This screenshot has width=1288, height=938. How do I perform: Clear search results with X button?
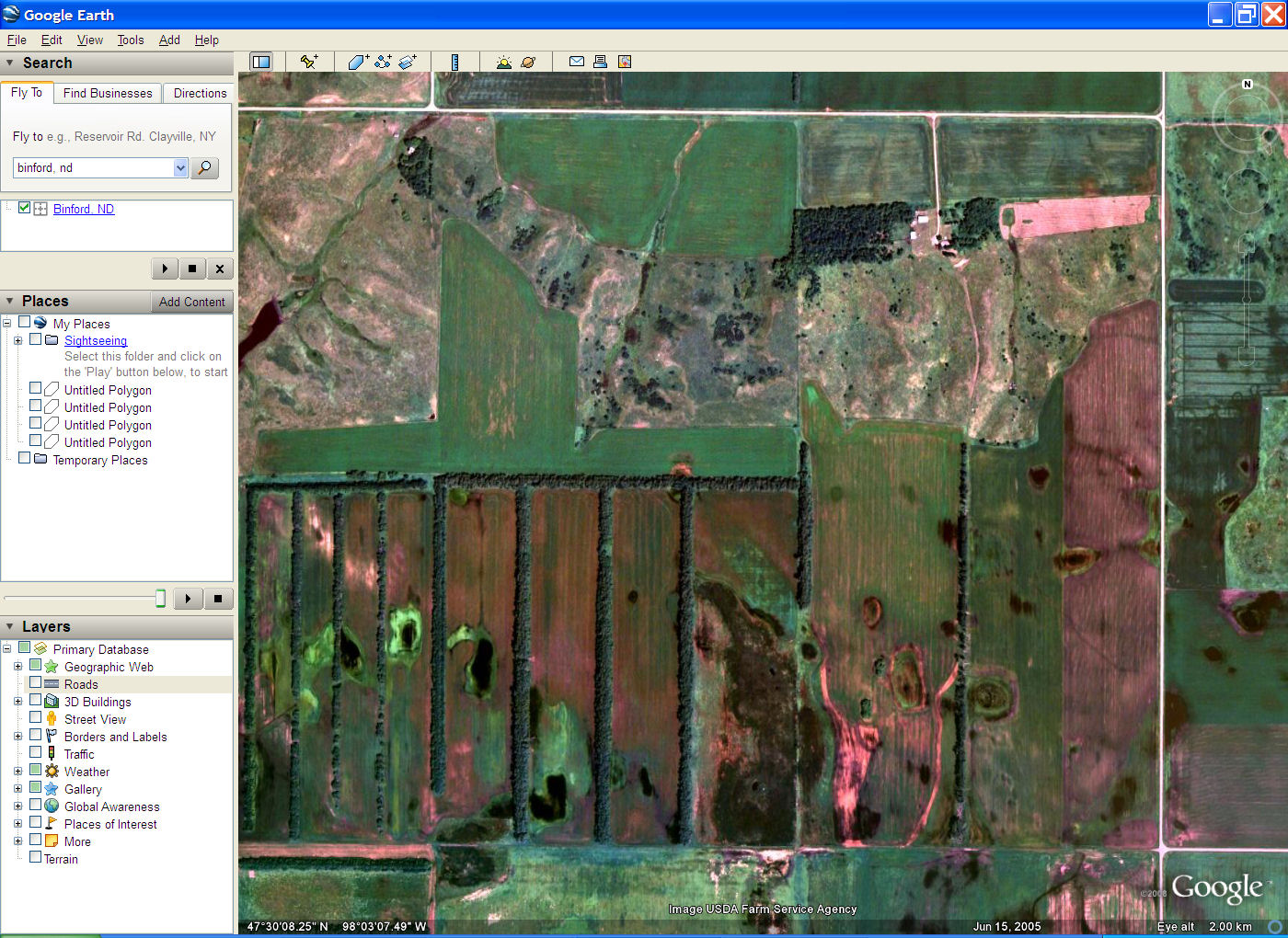[x=219, y=269]
